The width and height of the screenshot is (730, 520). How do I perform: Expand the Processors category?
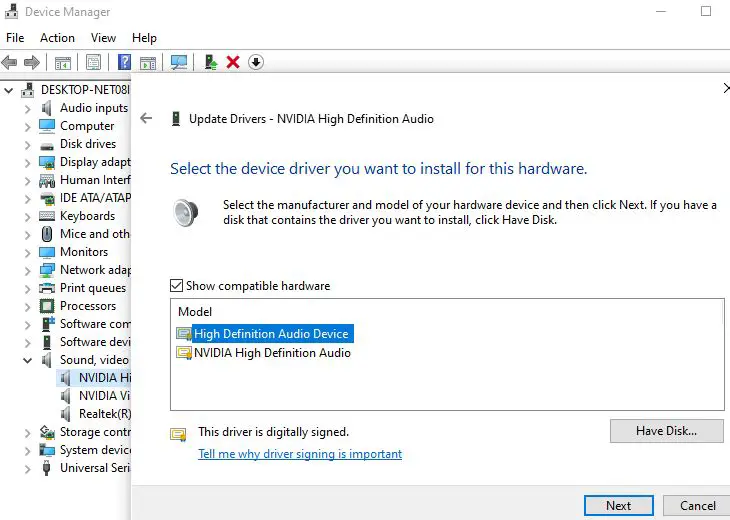27,307
